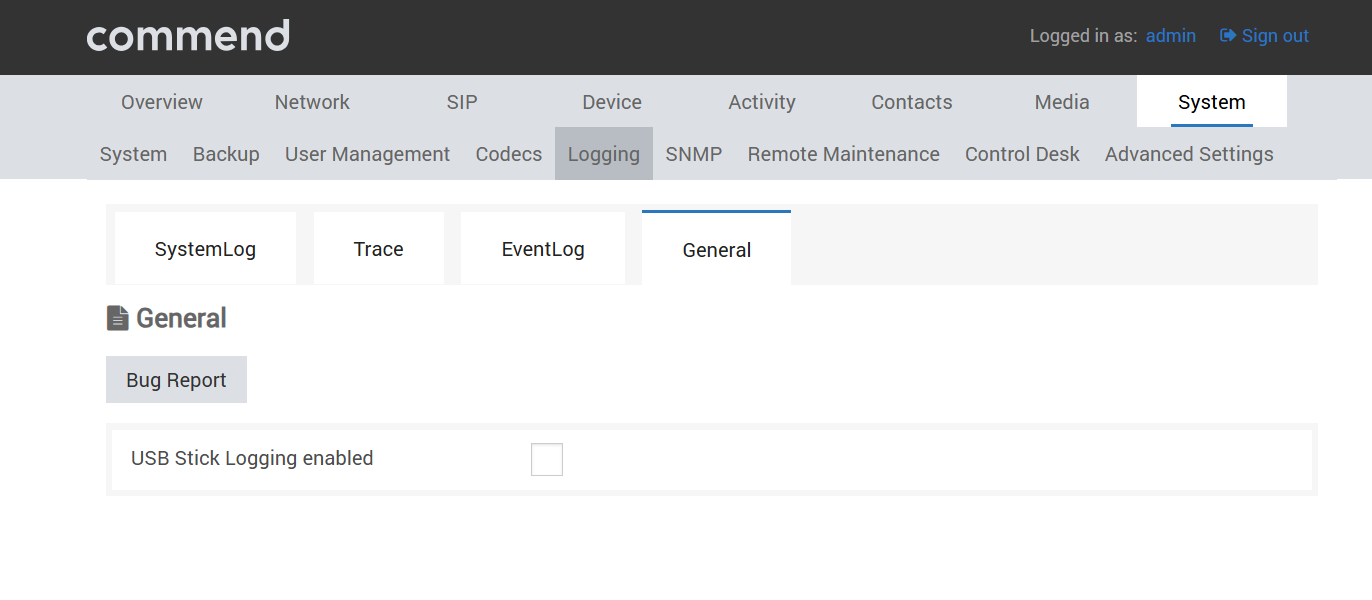Open Advanced Settings submenu
This screenshot has width=1372, height=600.
1189,154
